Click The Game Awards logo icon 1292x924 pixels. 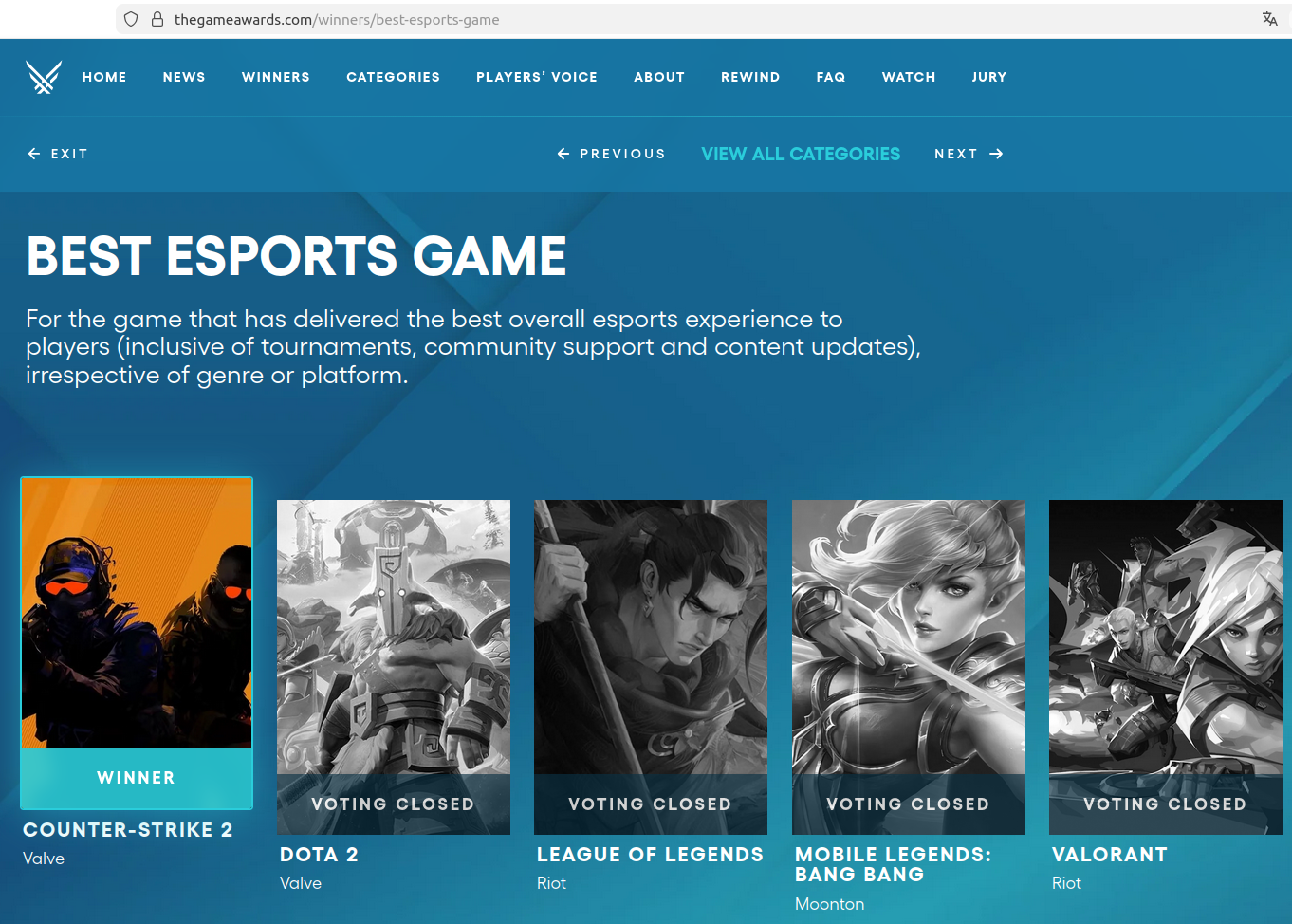click(44, 77)
